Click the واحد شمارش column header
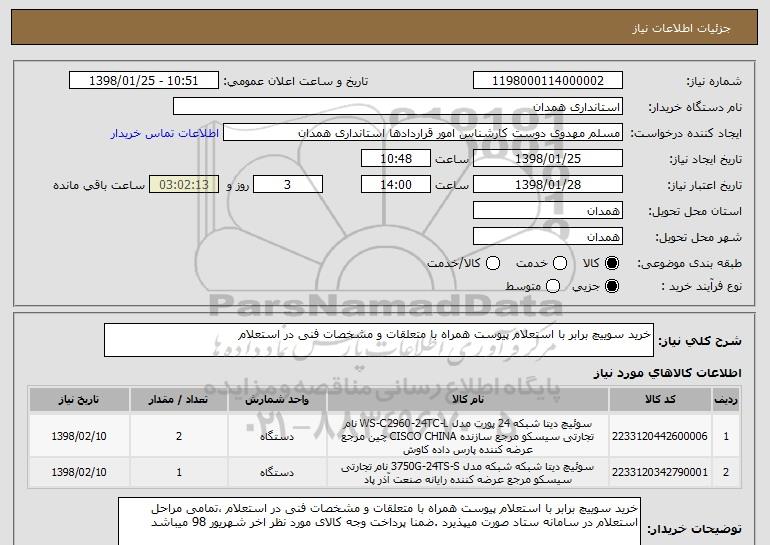 277,400
